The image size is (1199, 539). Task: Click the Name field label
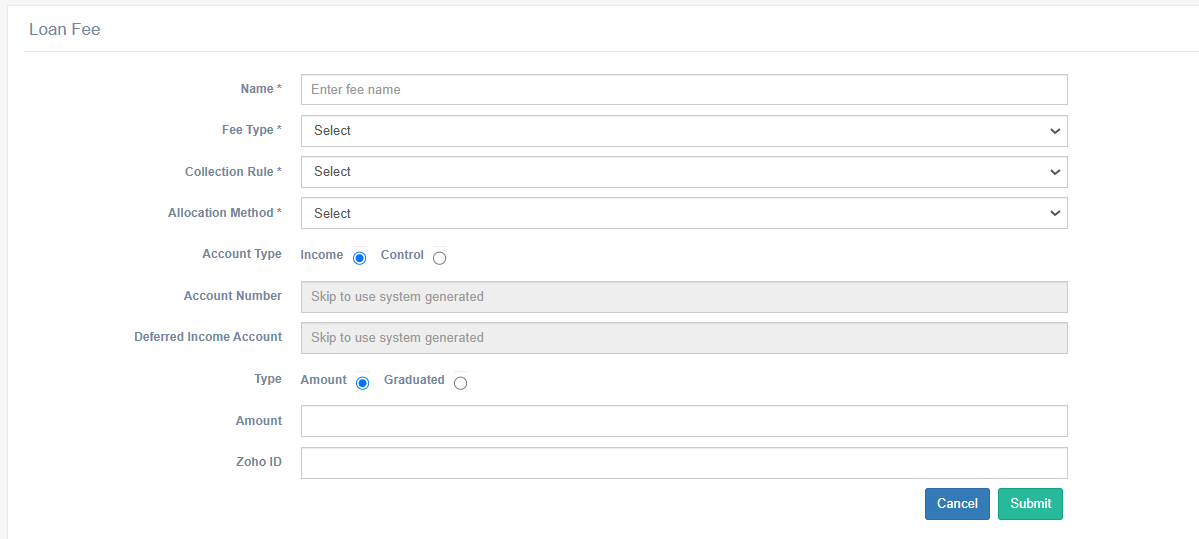point(260,89)
